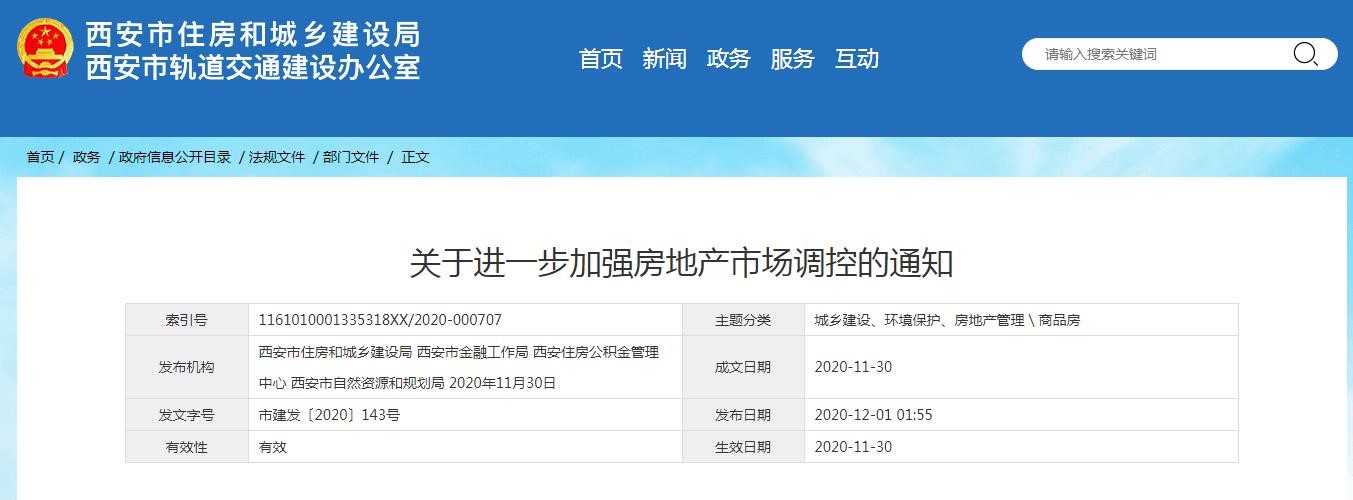Image resolution: width=1353 pixels, height=500 pixels.
Task: Click the 成文日期 value 2020-11-30
Action: 853,367
